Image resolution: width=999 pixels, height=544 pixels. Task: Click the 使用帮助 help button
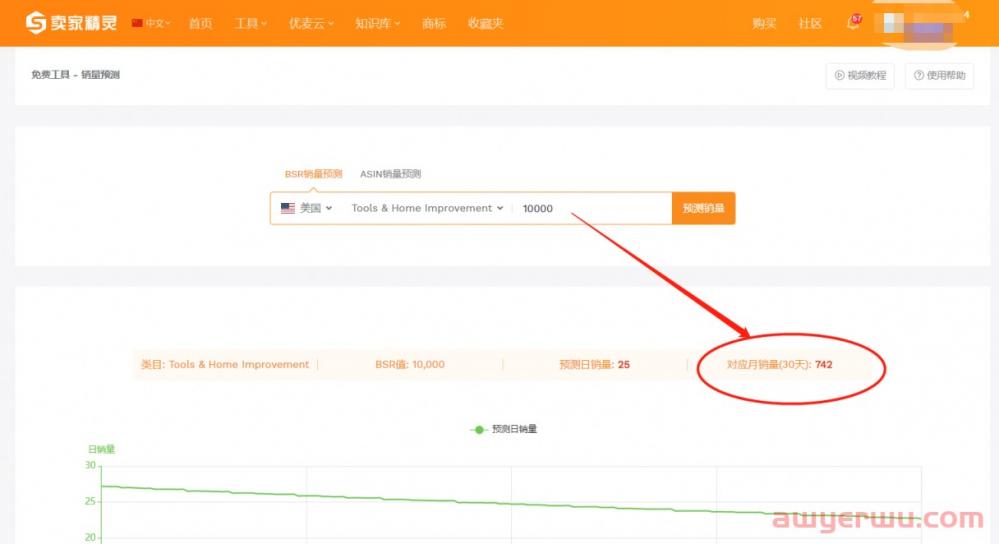939,75
